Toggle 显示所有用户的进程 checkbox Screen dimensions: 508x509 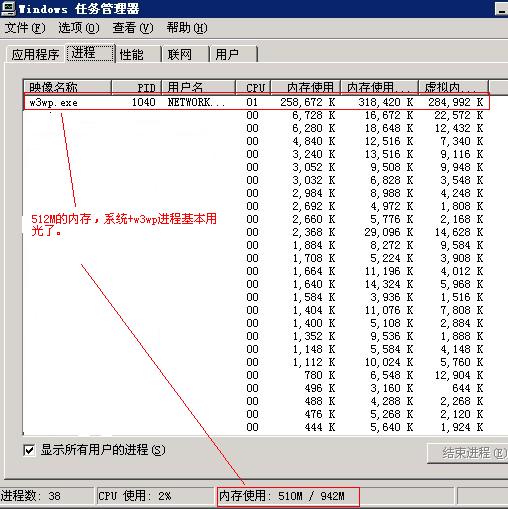pos(29,450)
